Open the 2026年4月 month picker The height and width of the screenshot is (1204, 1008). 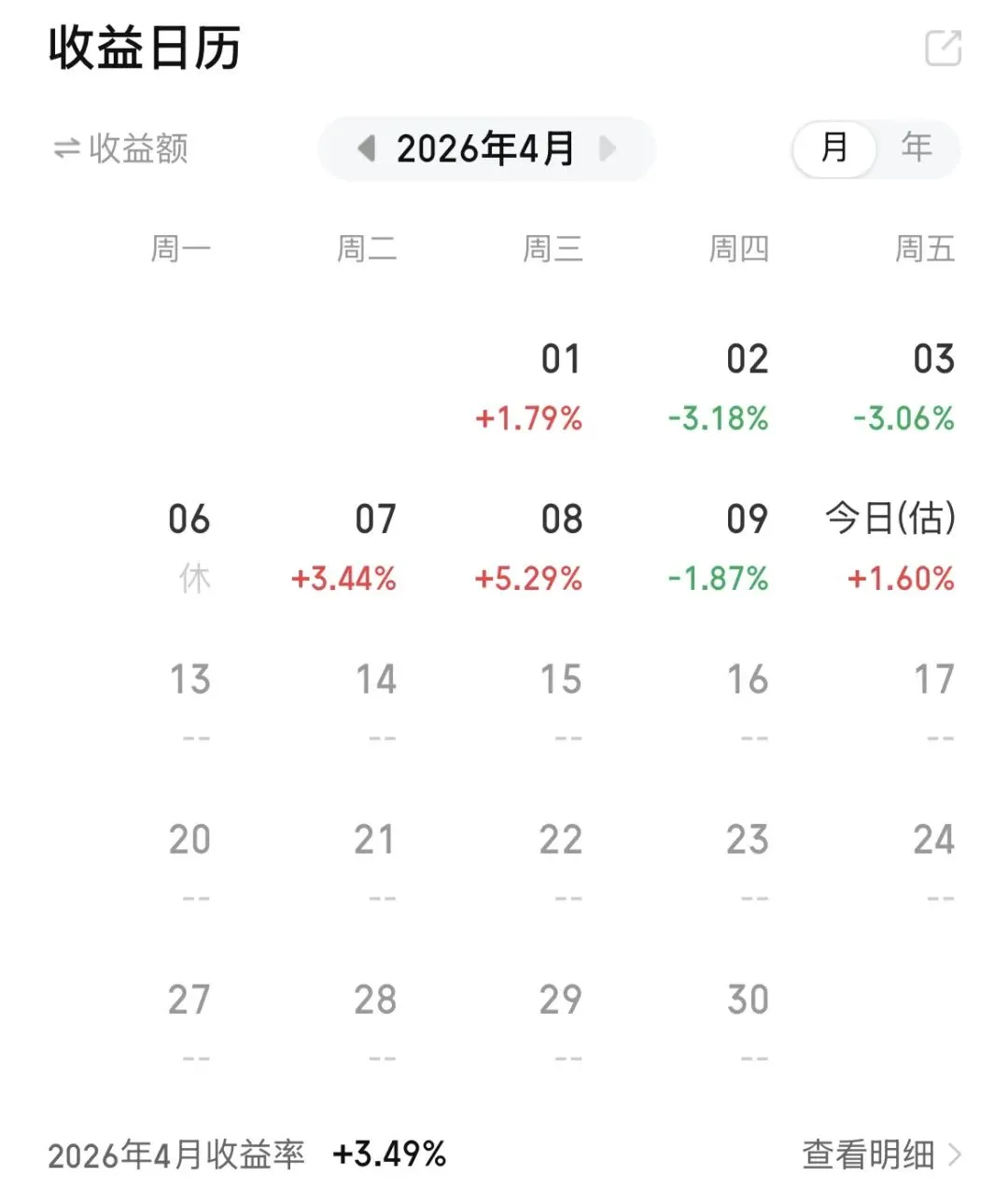[485, 148]
